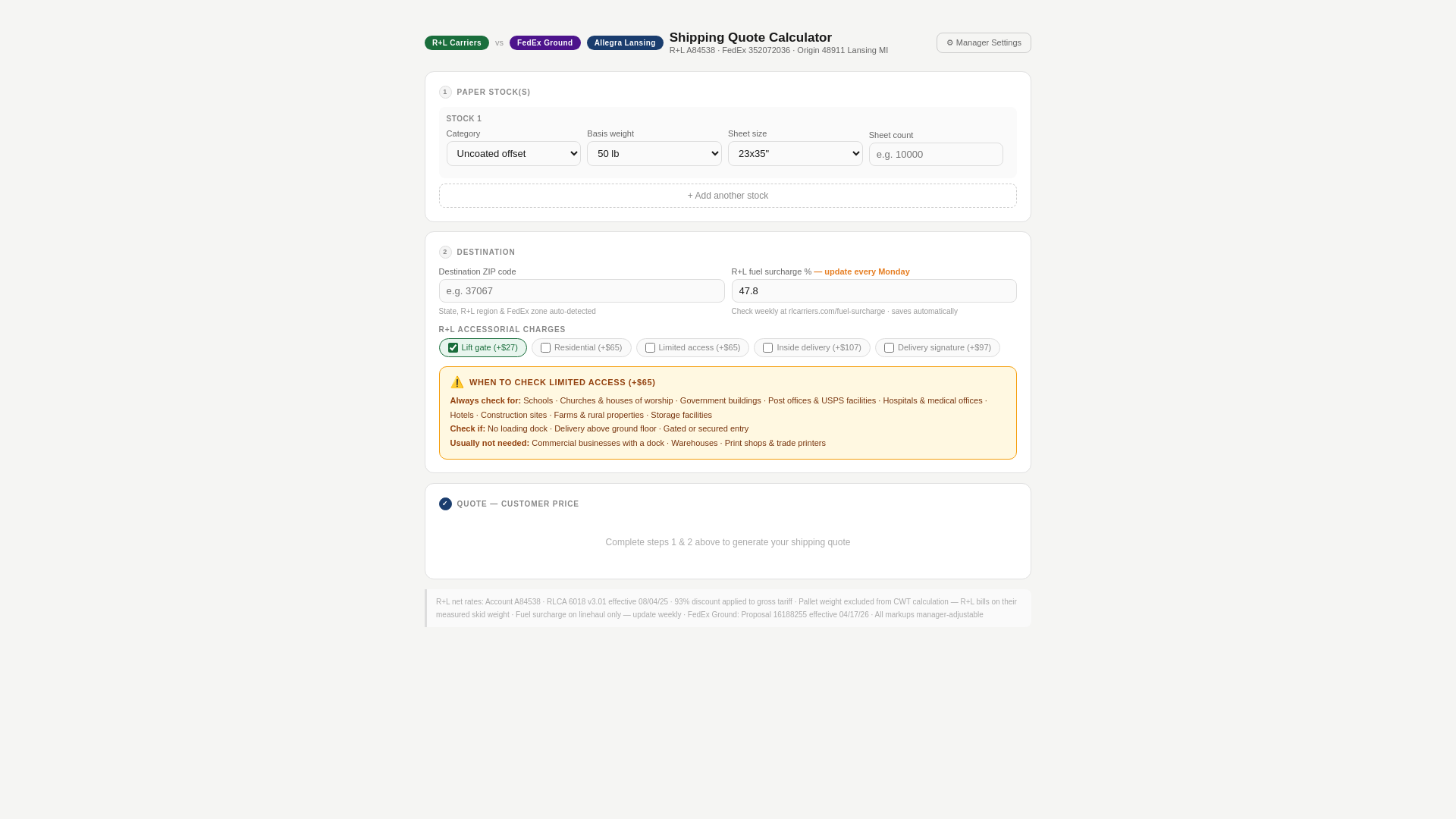1456x819 pixels.
Task: Click the quote step checkmark icon
Action: click(445, 504)
